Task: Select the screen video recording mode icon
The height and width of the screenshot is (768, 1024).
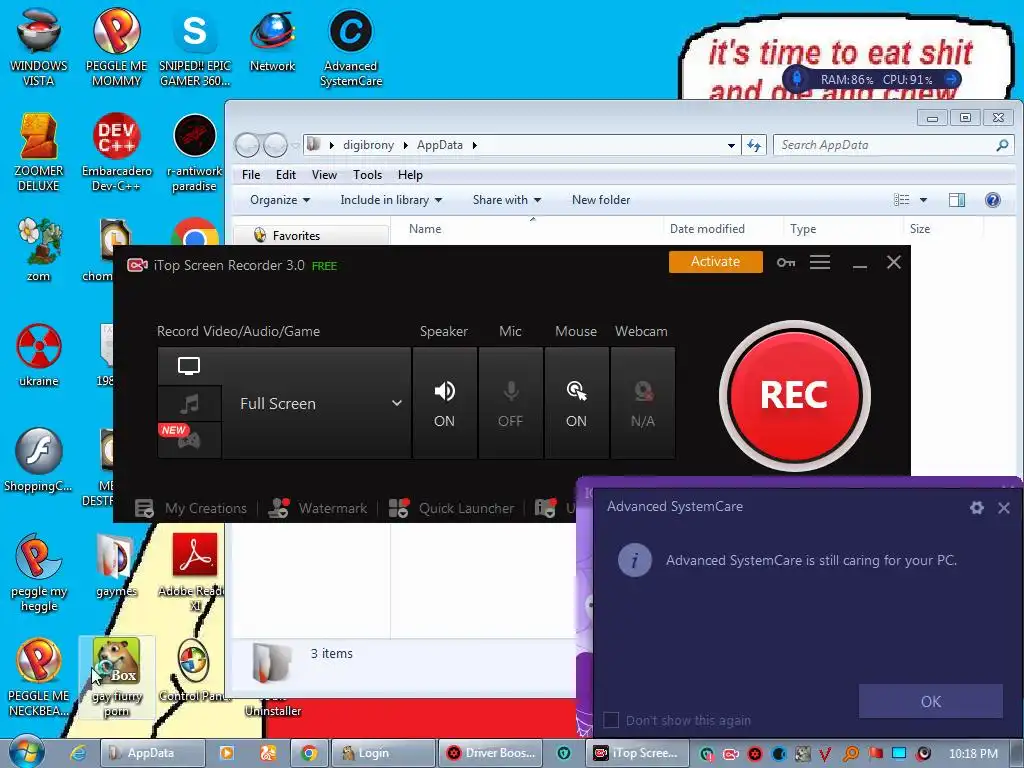Action: [x=189, y=366]
